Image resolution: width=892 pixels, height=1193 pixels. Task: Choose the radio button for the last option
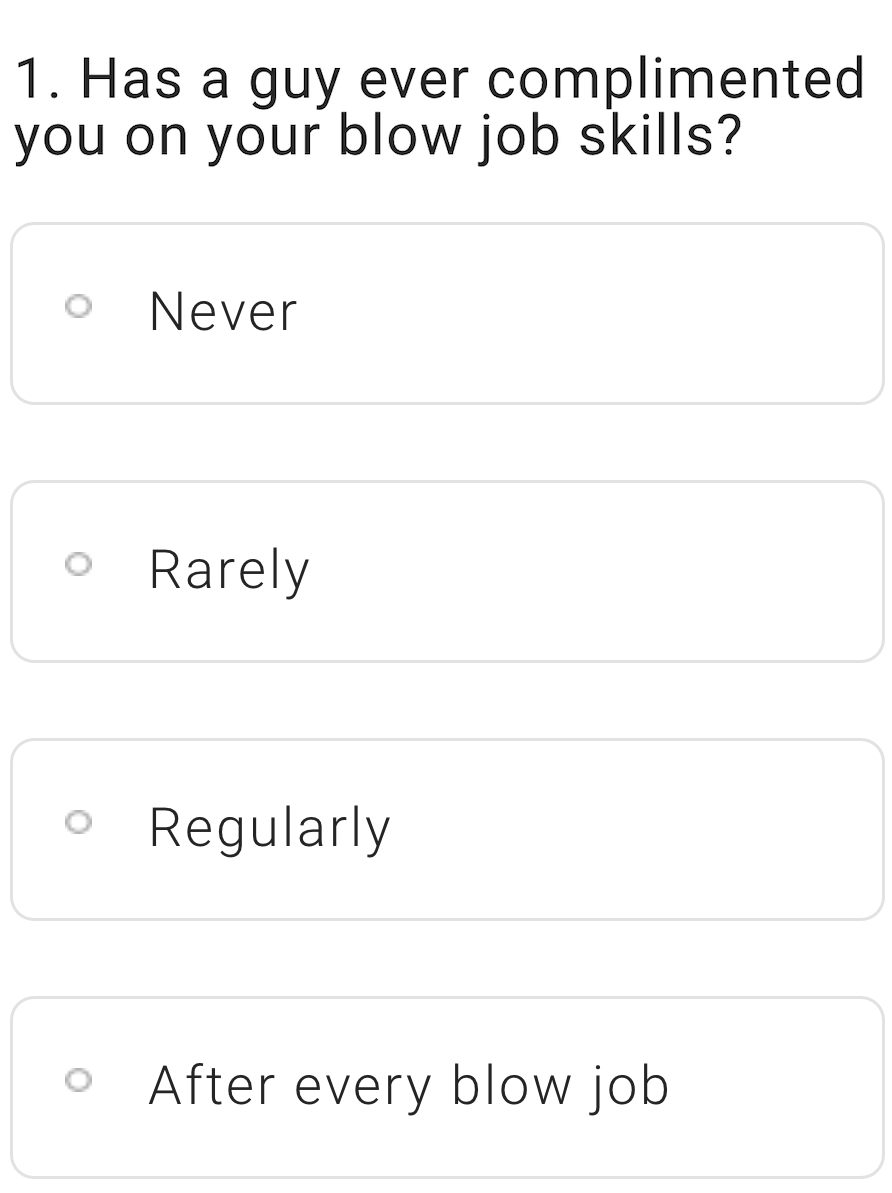(78, 1080)
